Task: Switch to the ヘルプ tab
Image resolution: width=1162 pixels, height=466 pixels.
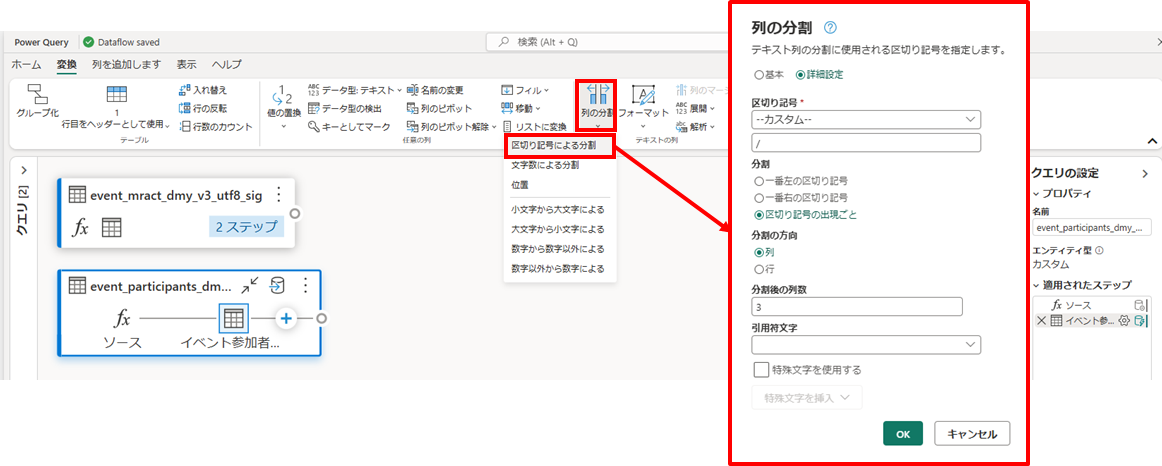Action: coord(227,64)
